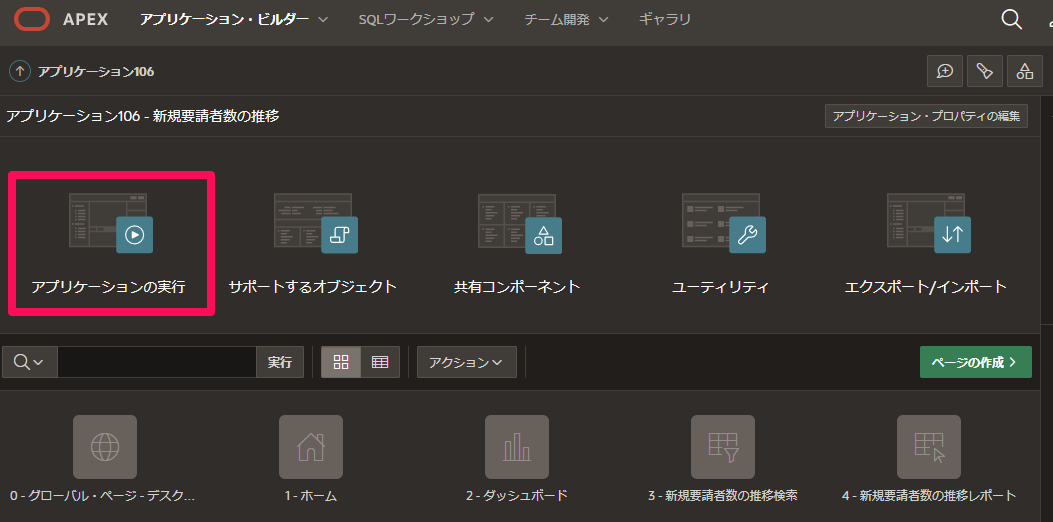The width and height of the screenshot is (1053, 522).
Task: Open page 0 グローバル・ページ globe icon
Action: coord(105,447)
